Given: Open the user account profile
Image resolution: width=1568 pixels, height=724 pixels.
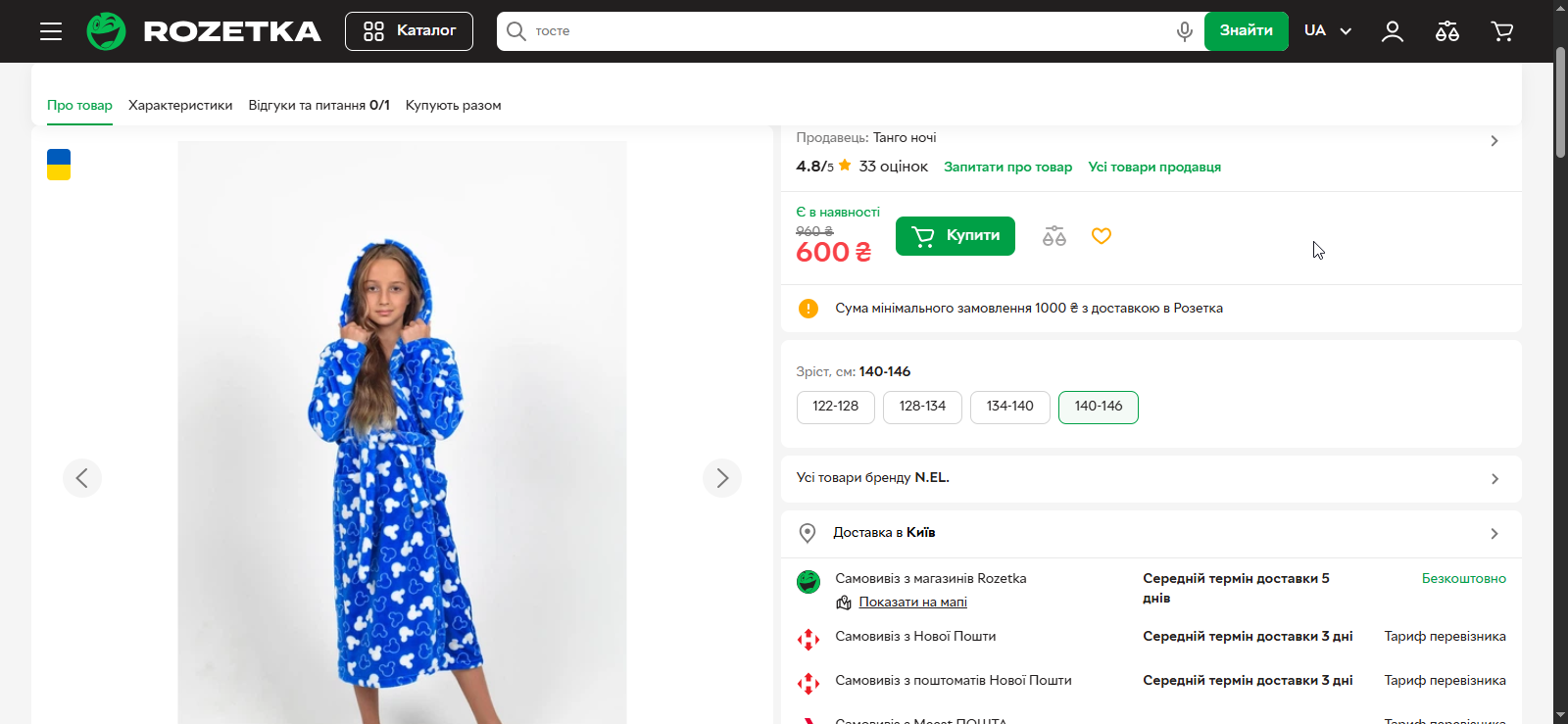Looking at the screenshot, I should click(x=1392, y=31).
